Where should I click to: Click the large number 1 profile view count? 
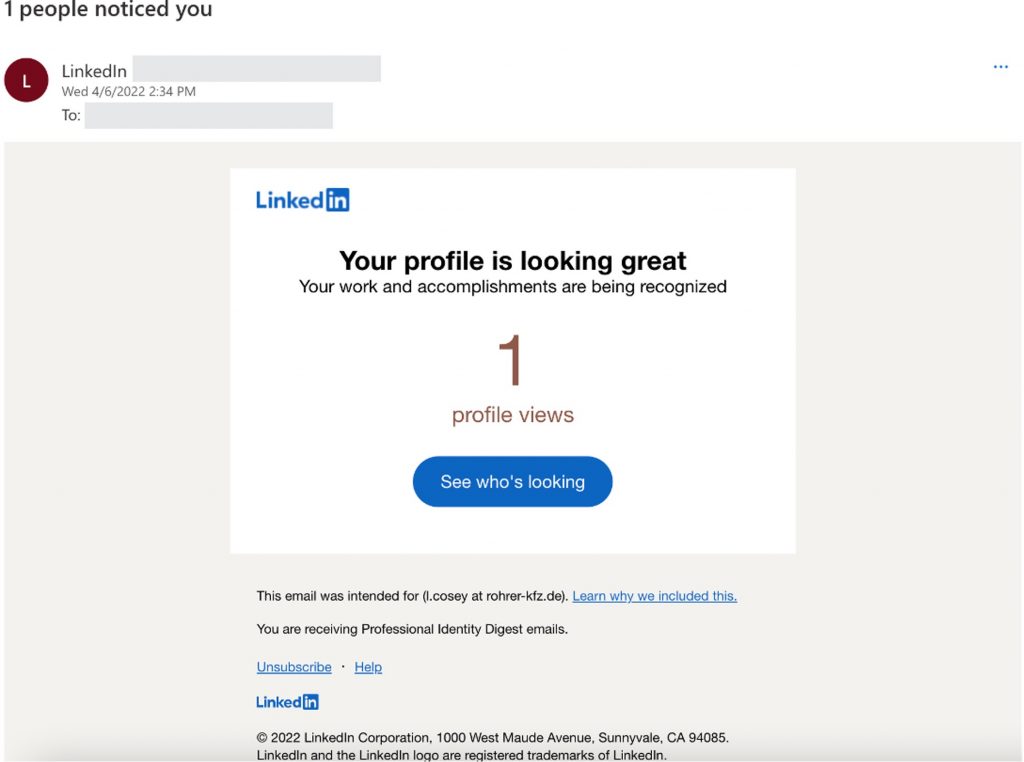click(x=511, y=361)
